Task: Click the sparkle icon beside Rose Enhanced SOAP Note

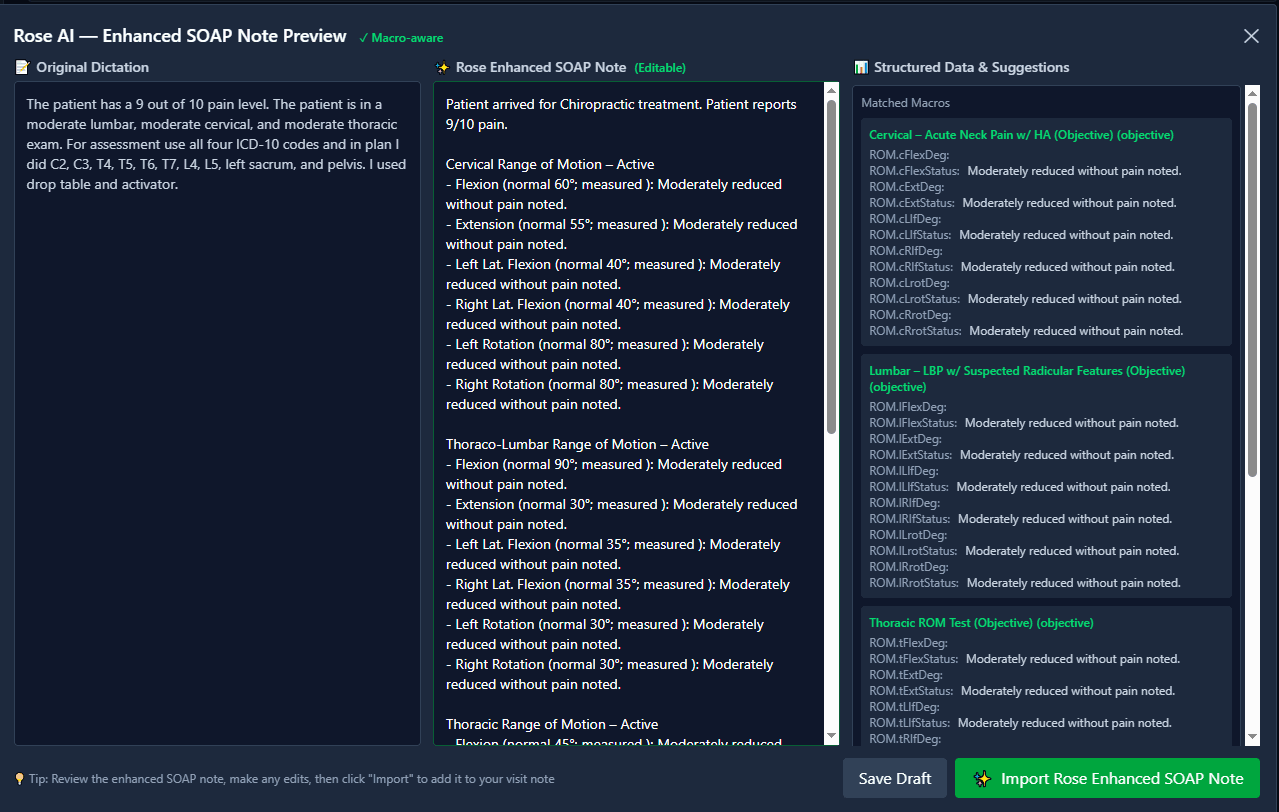Action: click(443, 68)
